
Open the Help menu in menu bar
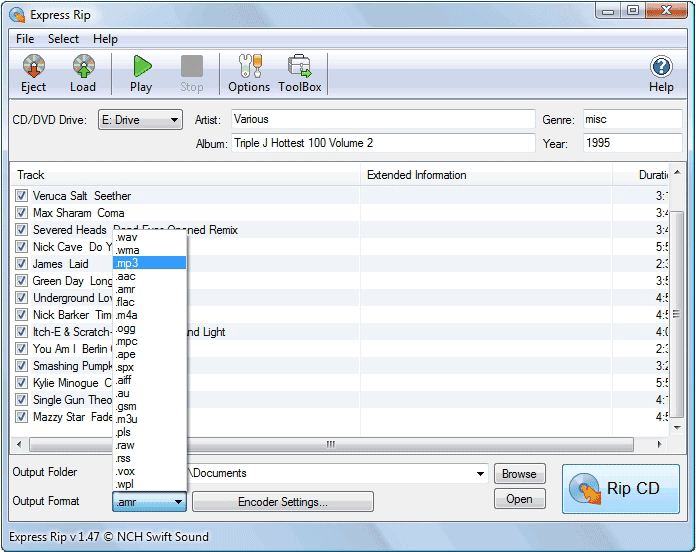[105, 39]
